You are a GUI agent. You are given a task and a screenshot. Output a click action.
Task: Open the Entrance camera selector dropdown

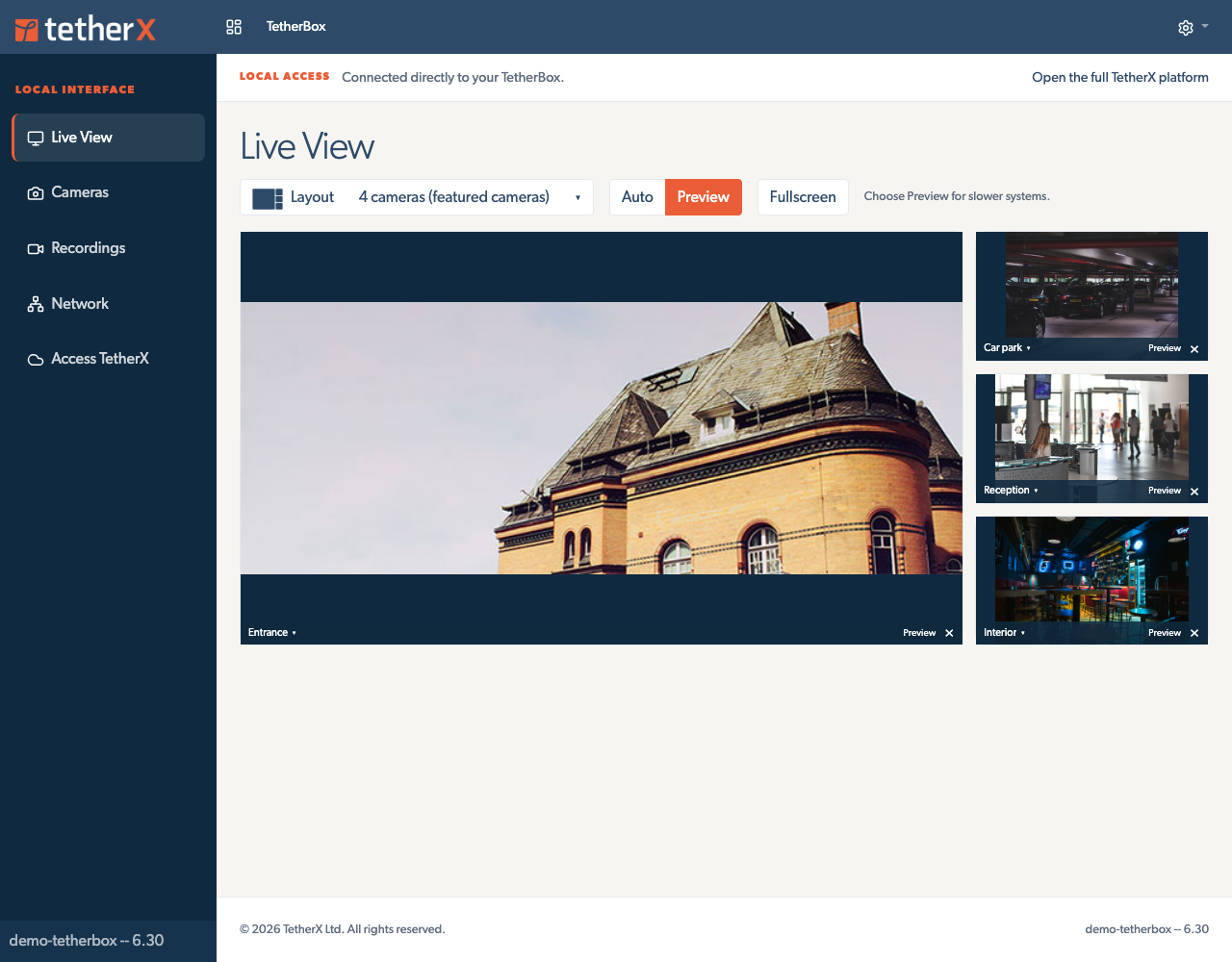272,633
